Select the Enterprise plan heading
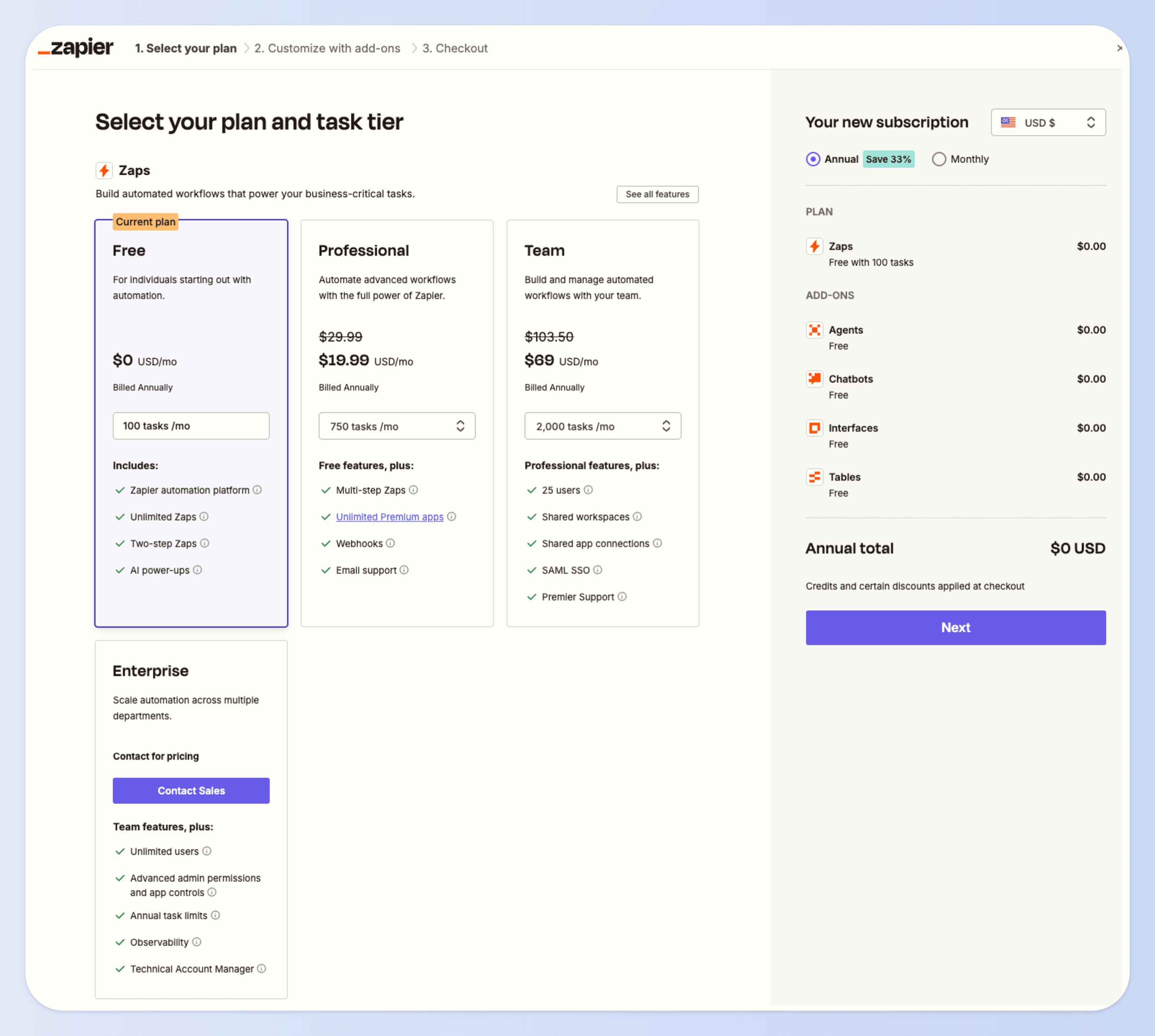Screen dimensions: 1155x1036 [150, 671]
